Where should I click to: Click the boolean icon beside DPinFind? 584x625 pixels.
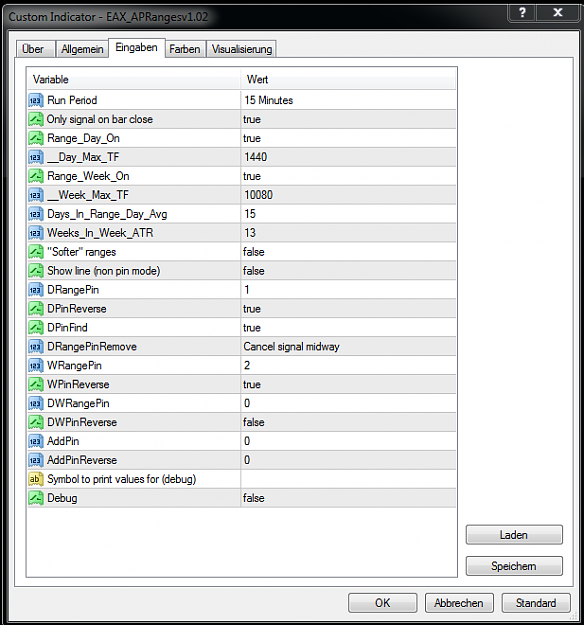(x=35, y=327)
